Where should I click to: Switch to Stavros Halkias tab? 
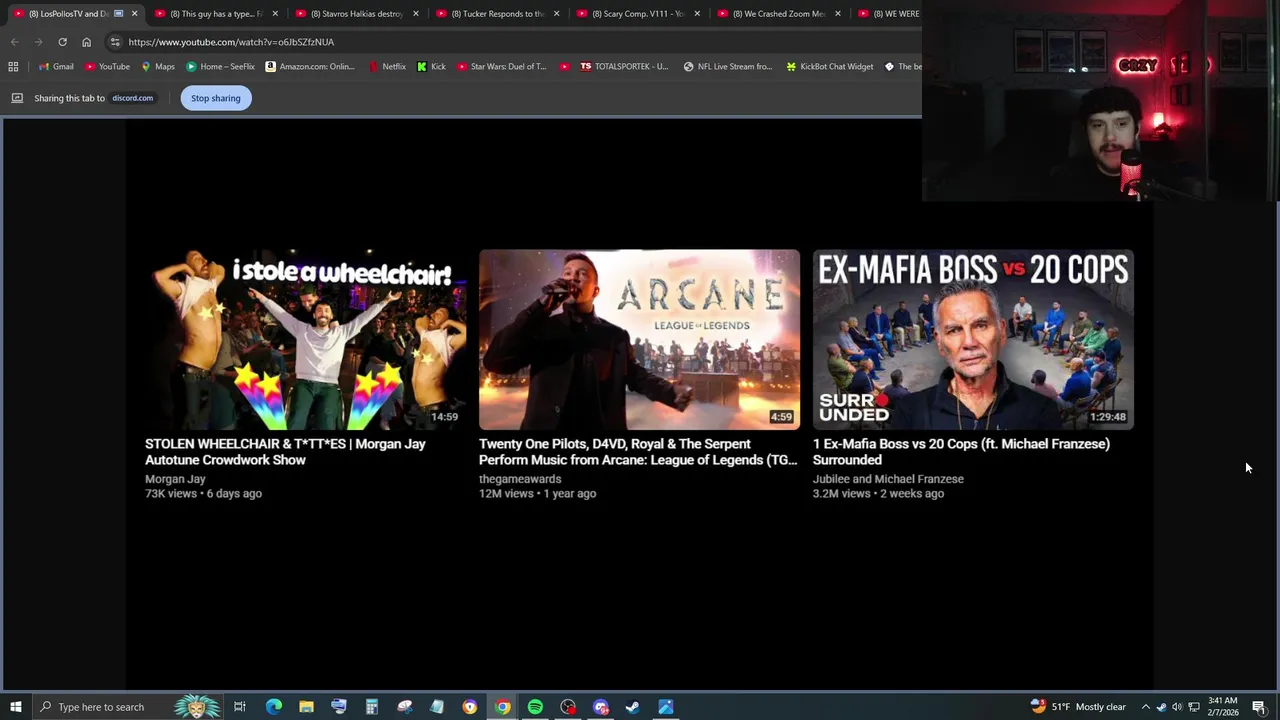[350, 14]
